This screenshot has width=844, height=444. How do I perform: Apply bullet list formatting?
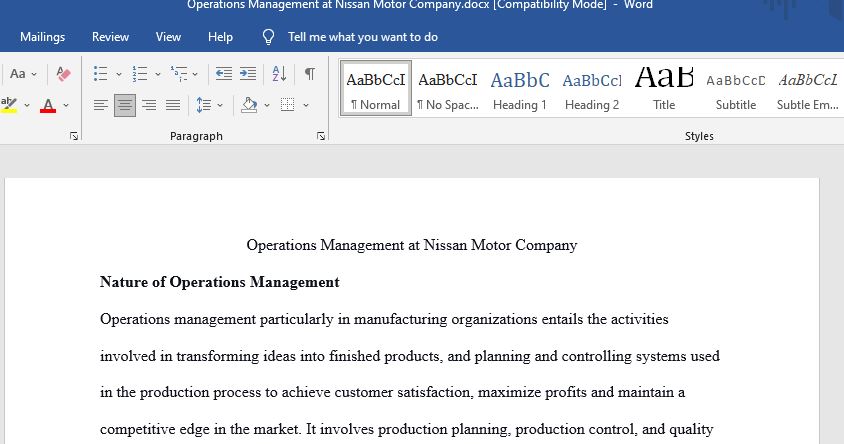click(x=101, y=74)
